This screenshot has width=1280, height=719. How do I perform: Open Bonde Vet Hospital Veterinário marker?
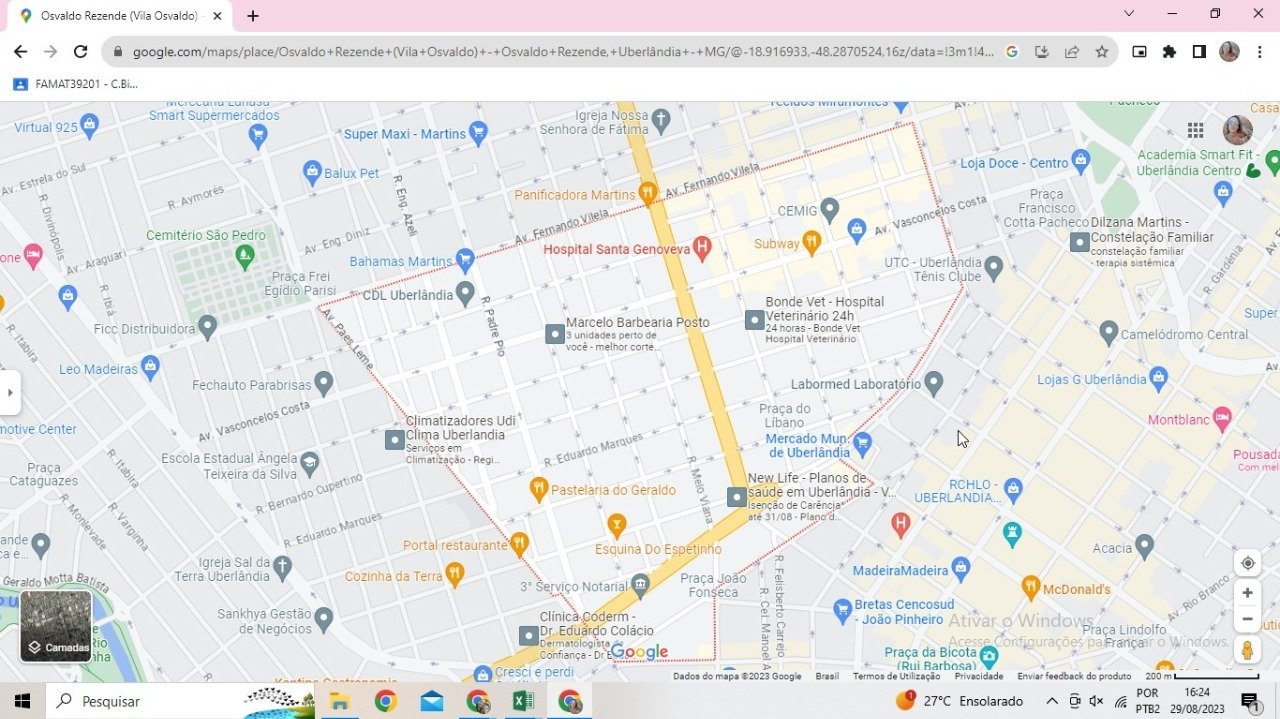(754, 320)
